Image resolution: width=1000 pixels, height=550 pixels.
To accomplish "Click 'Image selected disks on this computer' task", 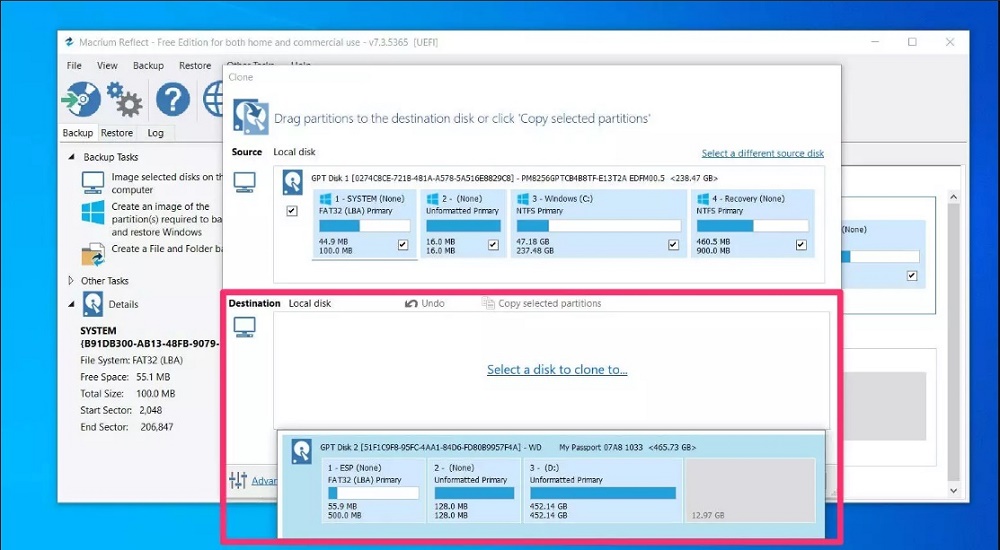I will (167, 183).
